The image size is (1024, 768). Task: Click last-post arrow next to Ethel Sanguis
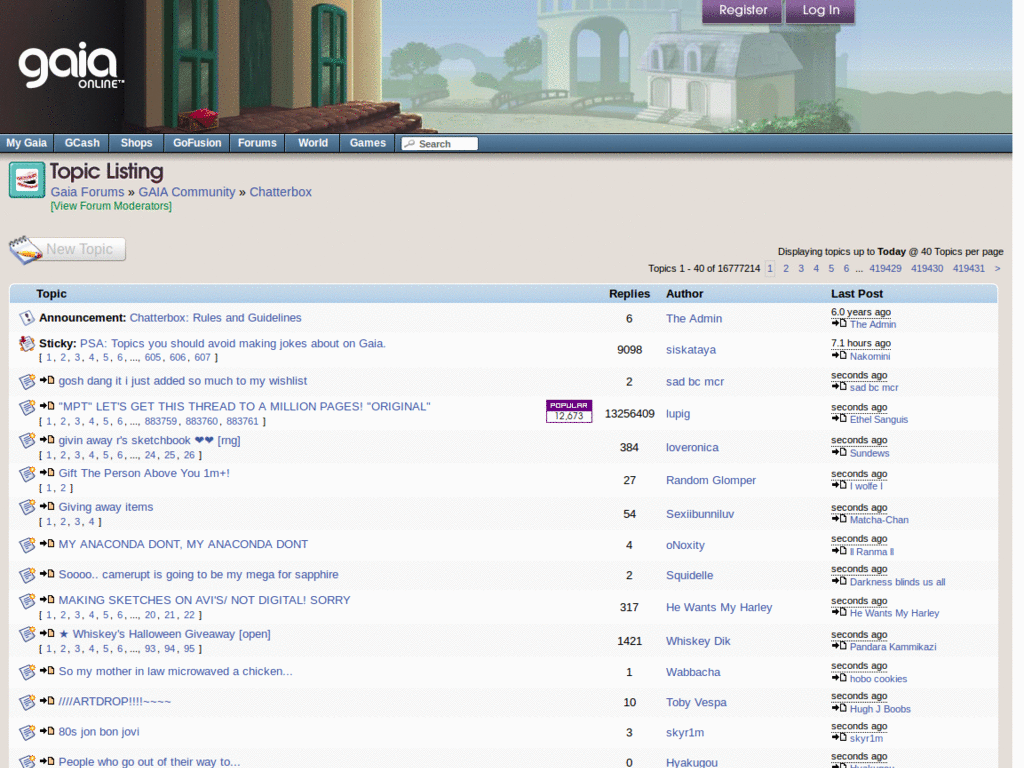point(838,419)
